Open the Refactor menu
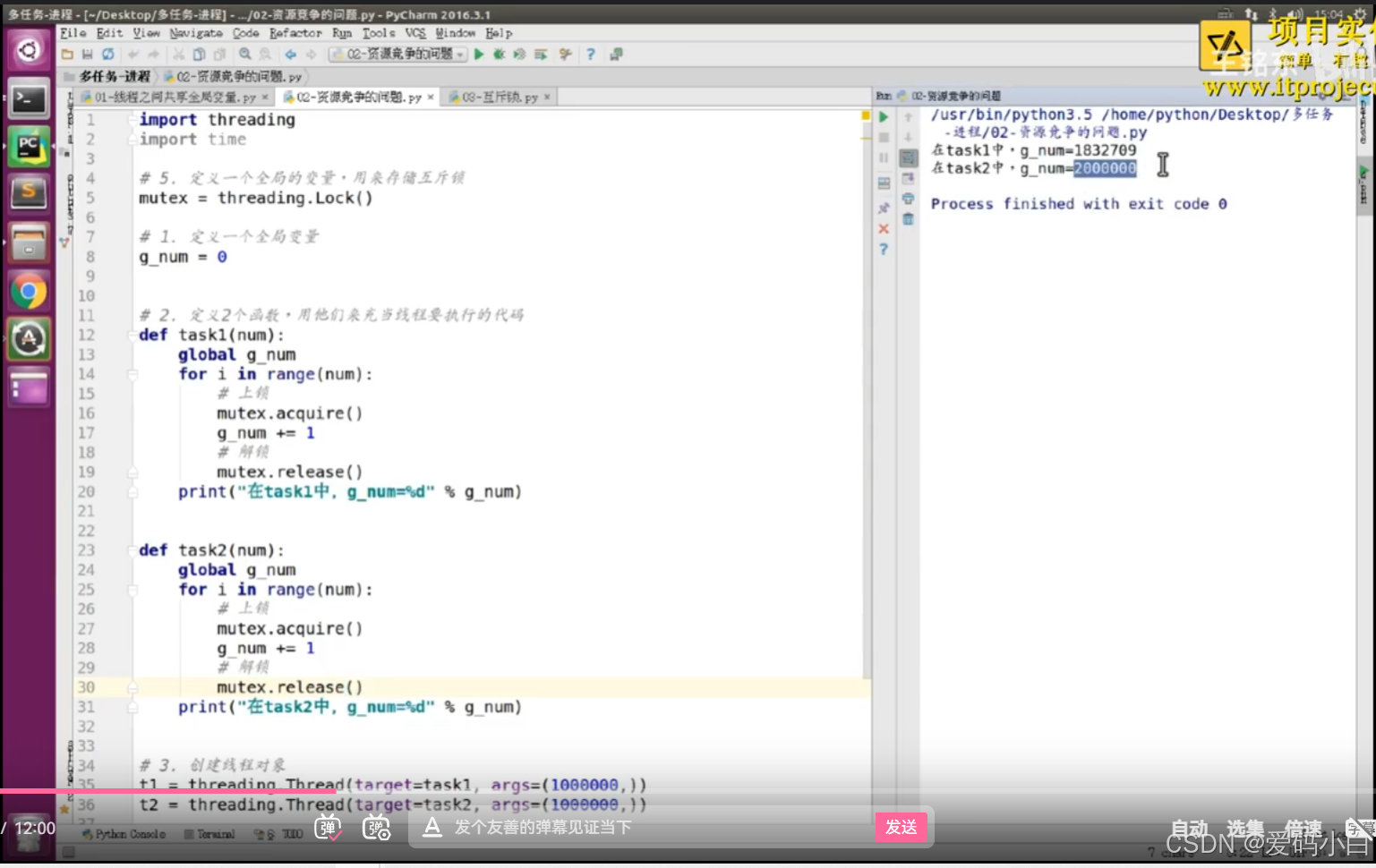Screen dimensions: 1376x868 tap(295, 33)
